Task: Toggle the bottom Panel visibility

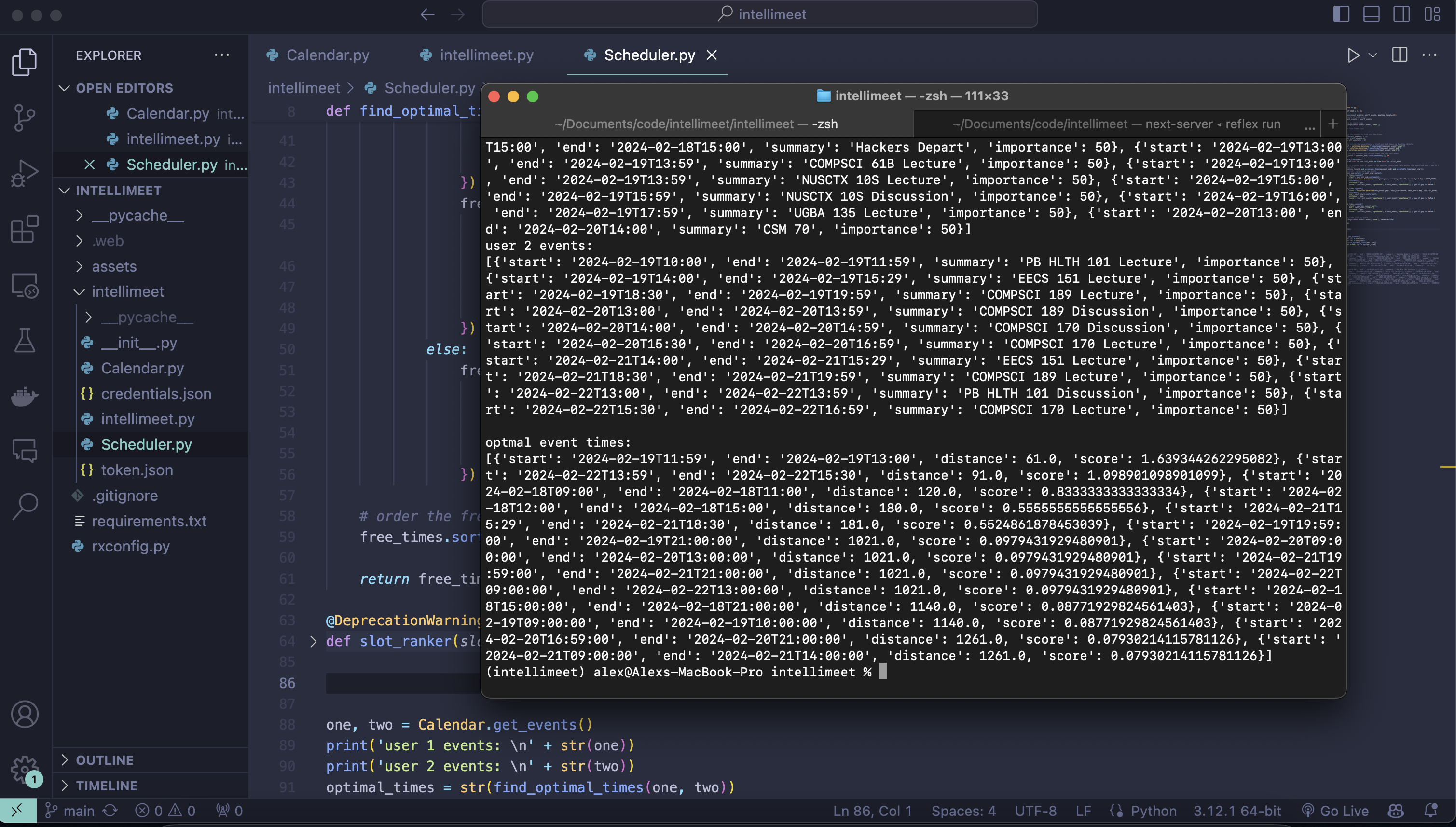Action: tap(1371, 14)
